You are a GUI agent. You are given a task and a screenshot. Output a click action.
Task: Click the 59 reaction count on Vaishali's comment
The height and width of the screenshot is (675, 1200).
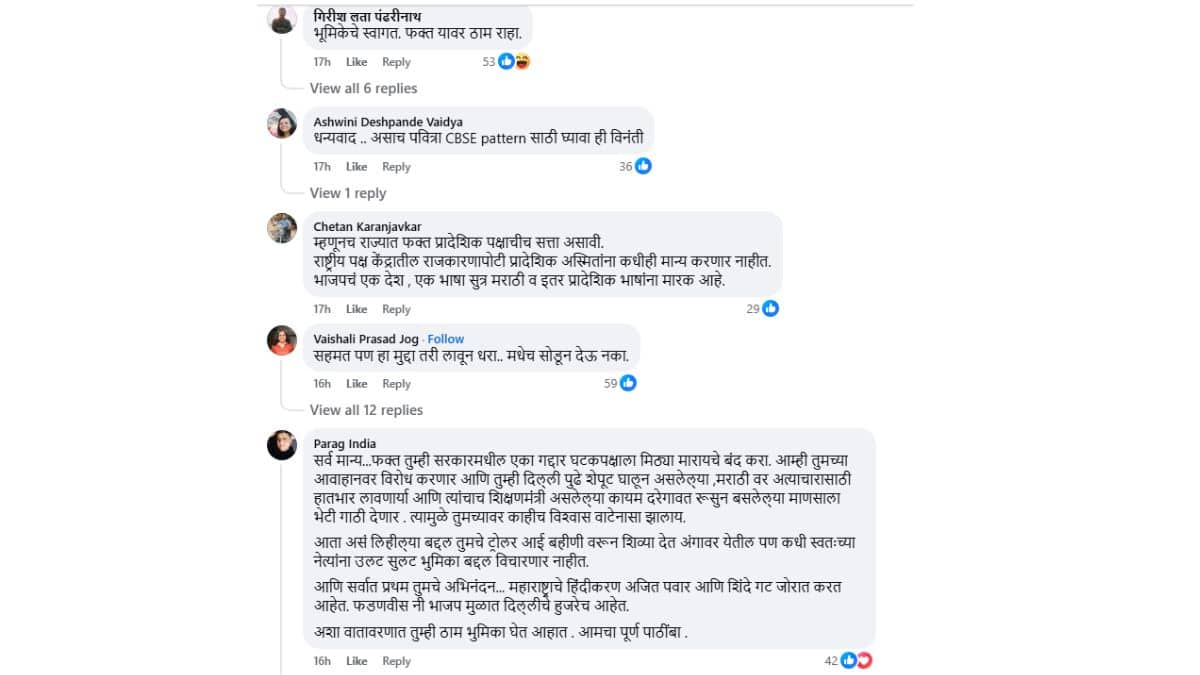click(x=611, y=383)
